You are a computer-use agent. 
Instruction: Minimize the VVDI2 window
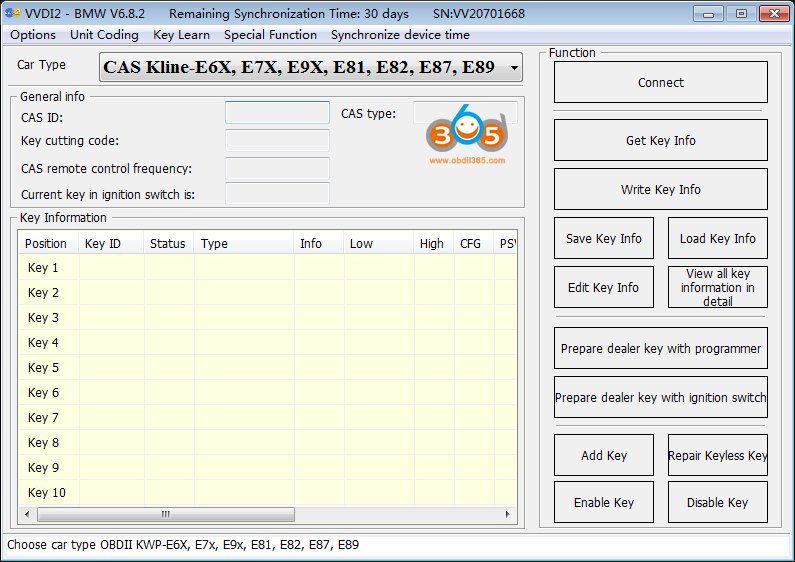(708, 14)
